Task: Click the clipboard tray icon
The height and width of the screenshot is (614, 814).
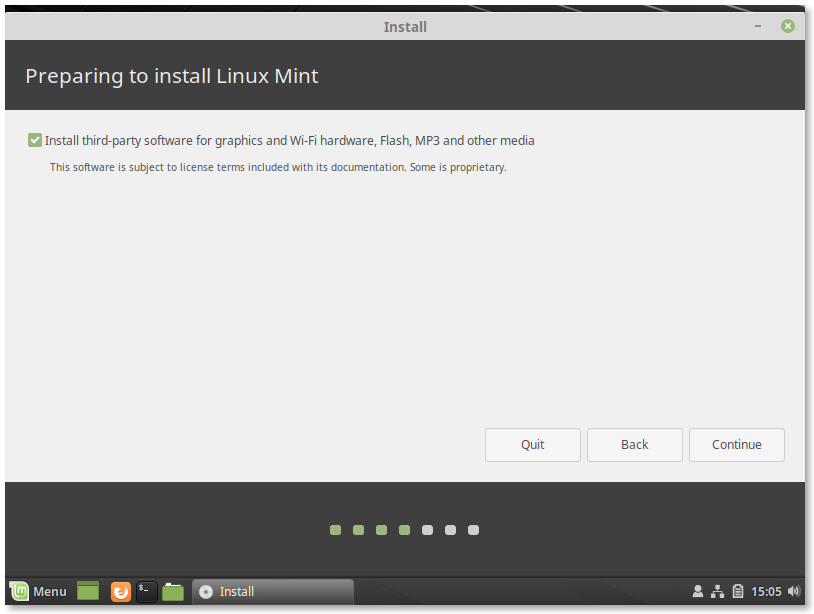Action: pos(738,591)
